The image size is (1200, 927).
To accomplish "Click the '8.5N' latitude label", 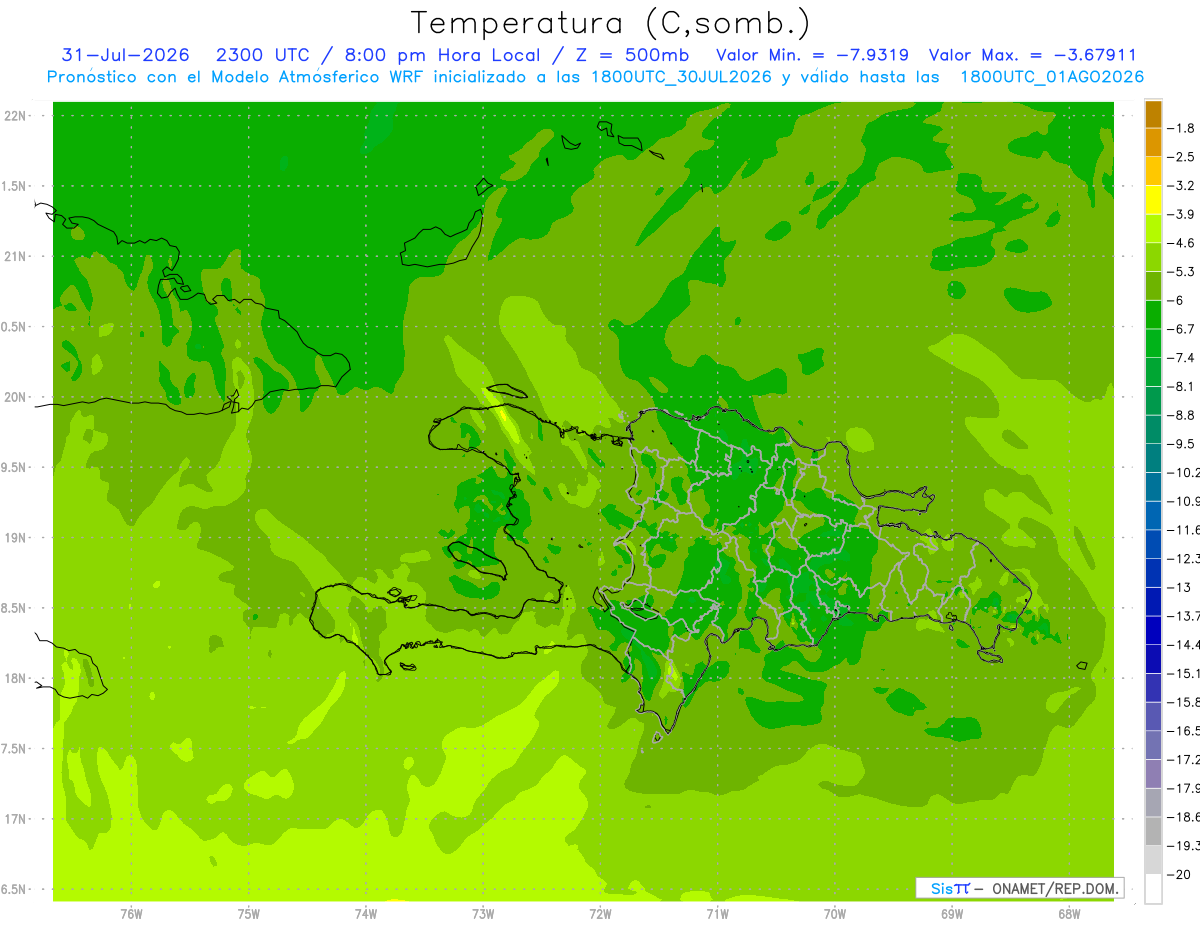I will pos(14,608).
